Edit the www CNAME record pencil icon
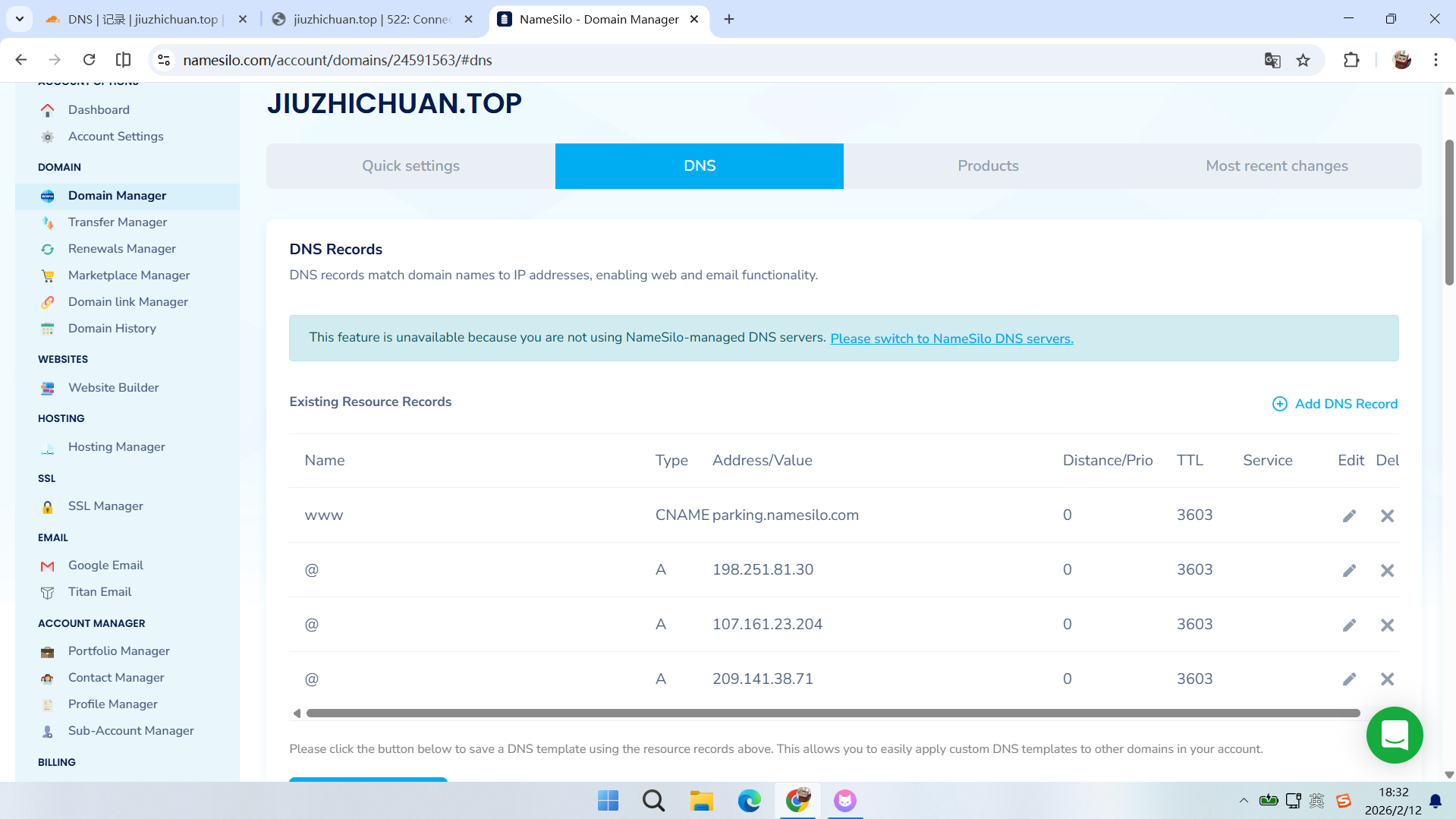 [x=1349, y=516]
